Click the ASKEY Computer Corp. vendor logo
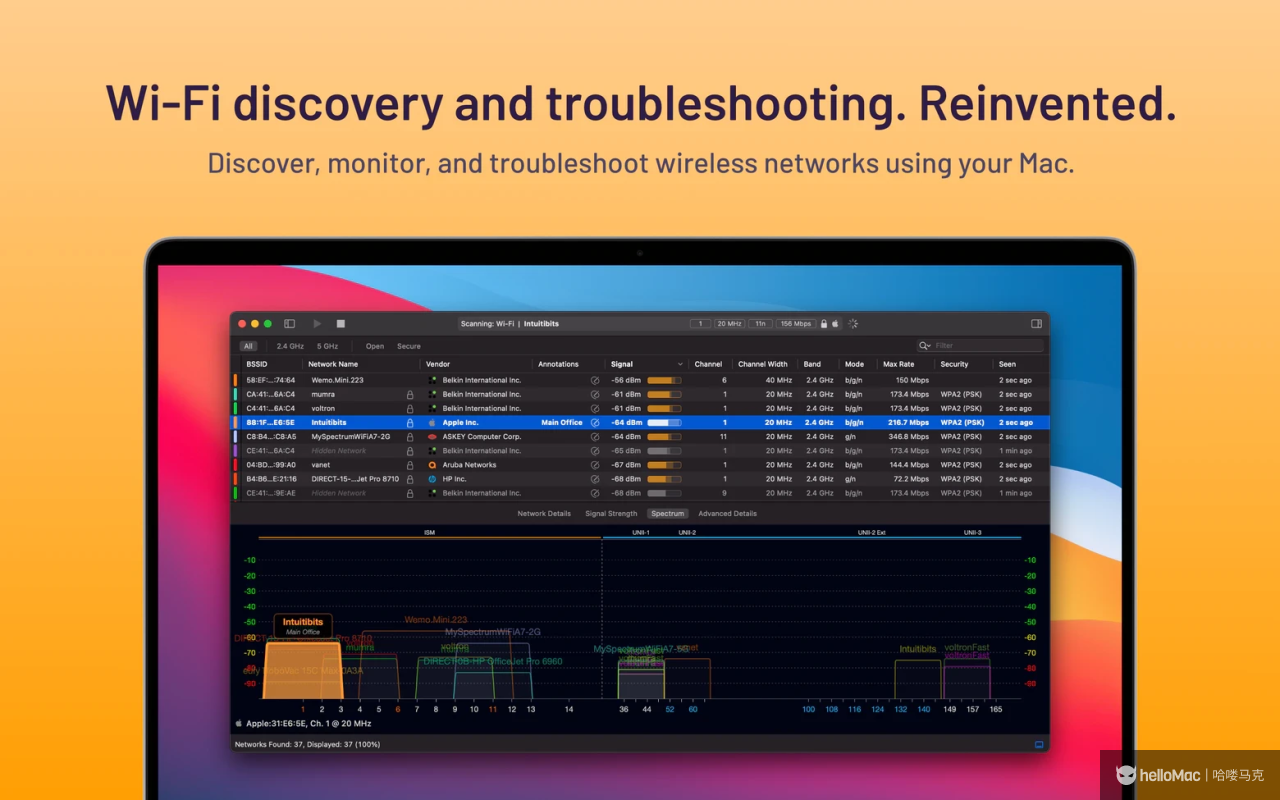1280x800 pixels. pyautogui.click(x=432, y=437)
